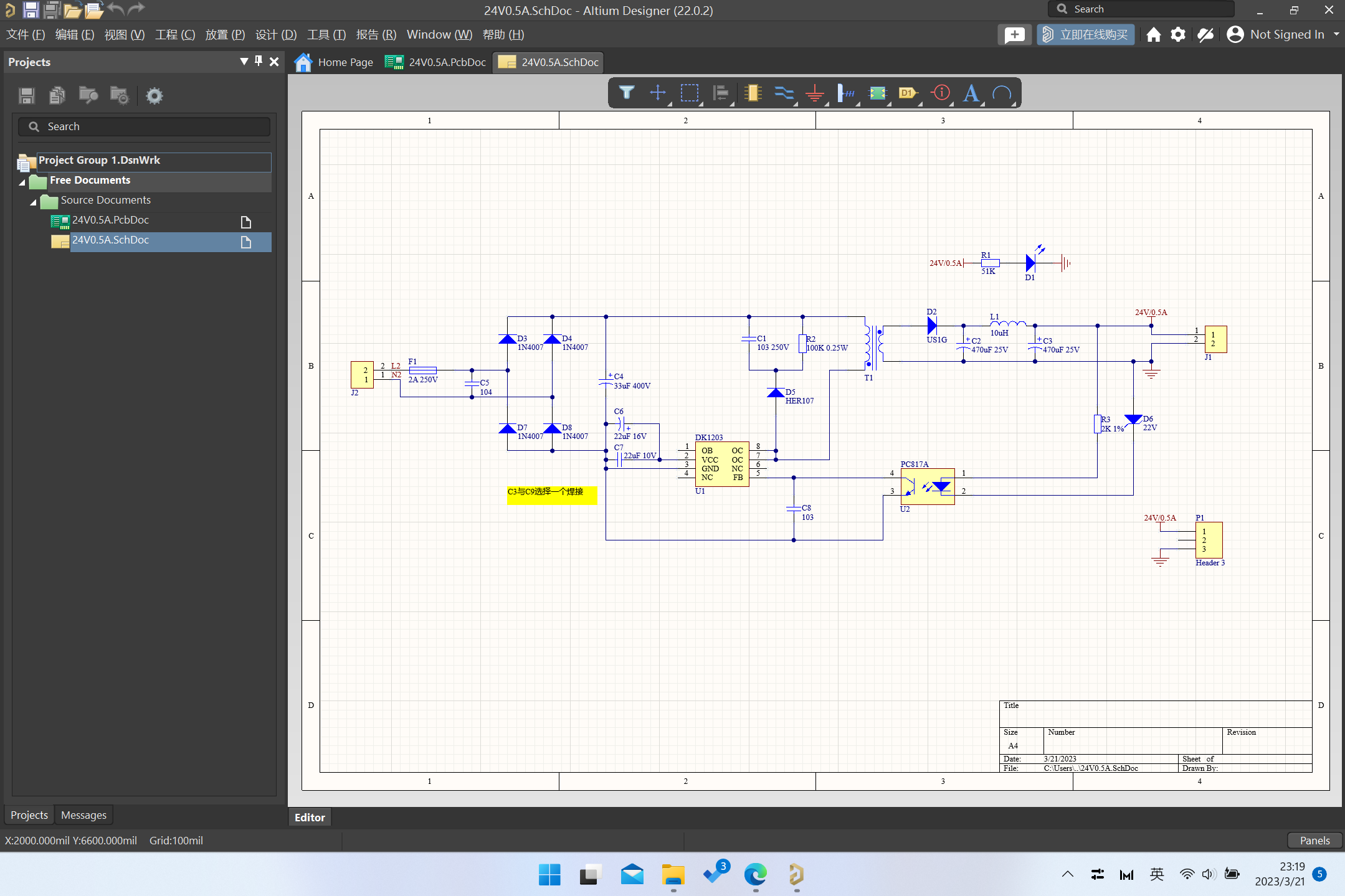This screenshot has width=1345, height=896.
Task: Open Windows Start menu
Action: click(x=549, y=875)
